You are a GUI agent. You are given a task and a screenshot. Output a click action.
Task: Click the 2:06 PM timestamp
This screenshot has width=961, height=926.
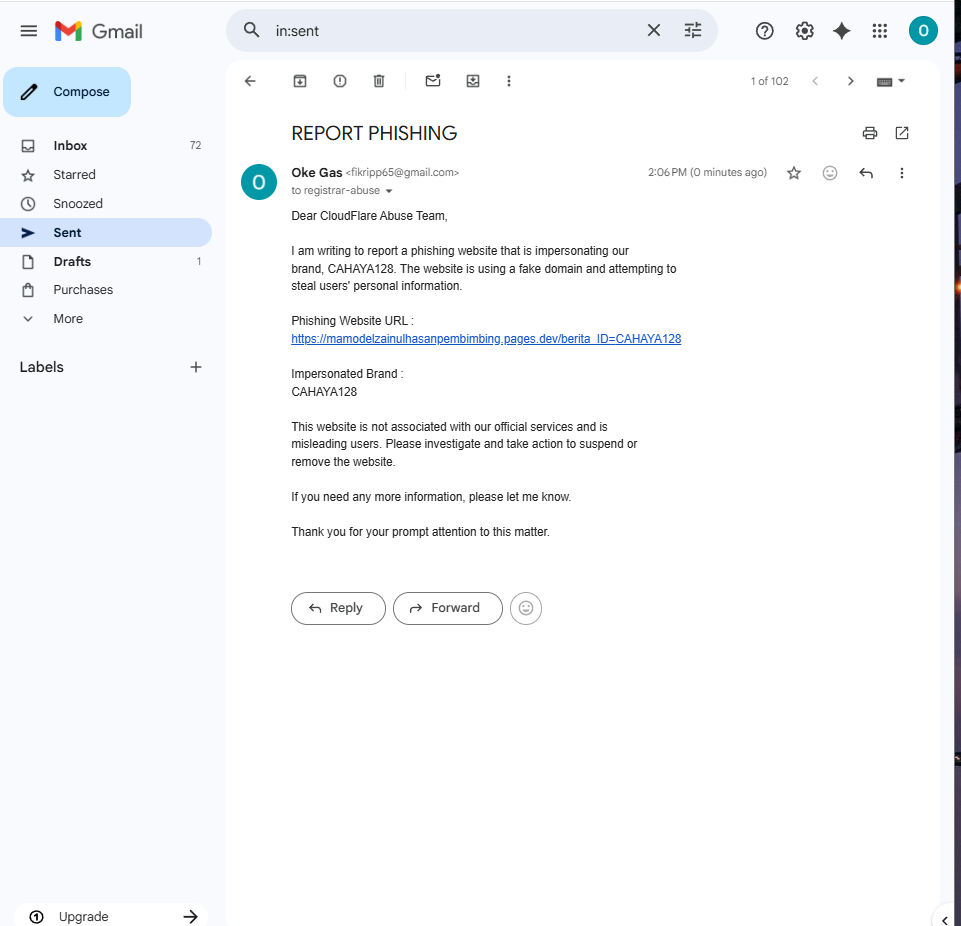point(707,172)
